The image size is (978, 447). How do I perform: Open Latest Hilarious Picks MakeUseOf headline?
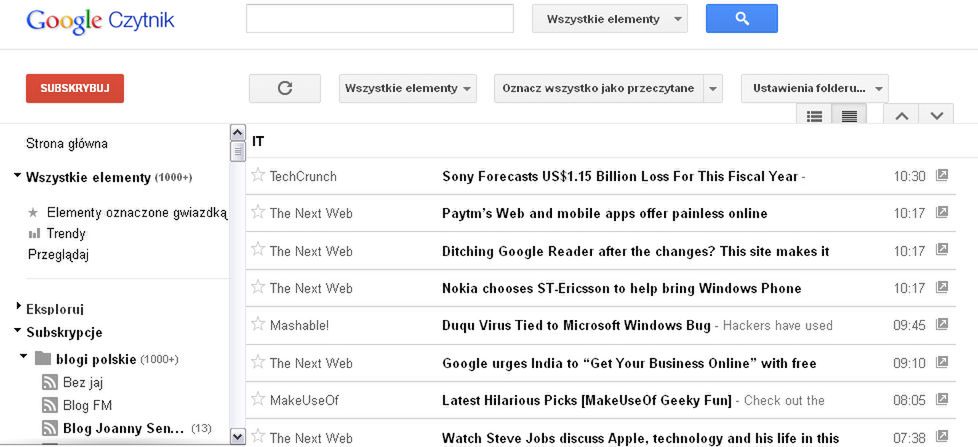(x=587, y=400)
